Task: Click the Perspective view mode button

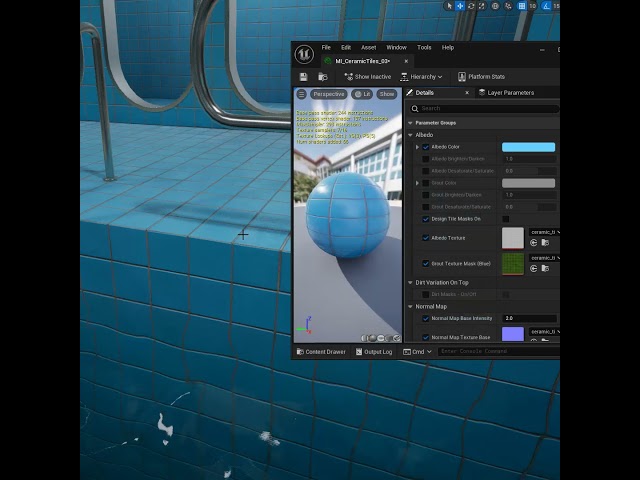Action: click(329, 94)
